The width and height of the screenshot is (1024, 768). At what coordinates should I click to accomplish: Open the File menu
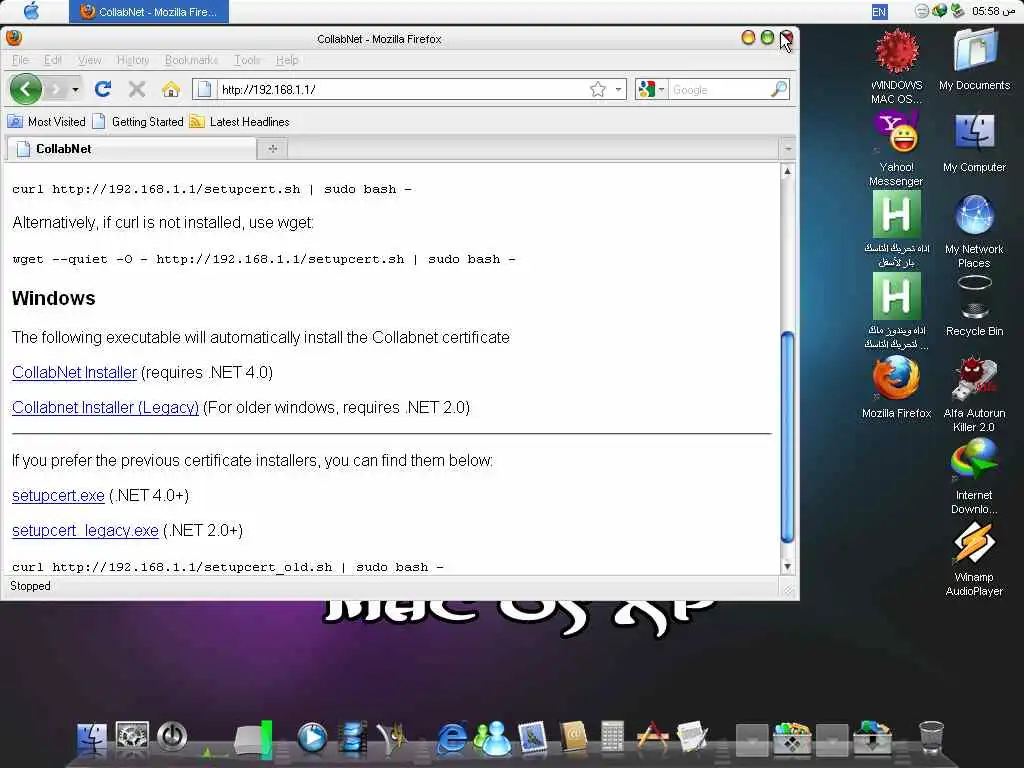(20, 60)
